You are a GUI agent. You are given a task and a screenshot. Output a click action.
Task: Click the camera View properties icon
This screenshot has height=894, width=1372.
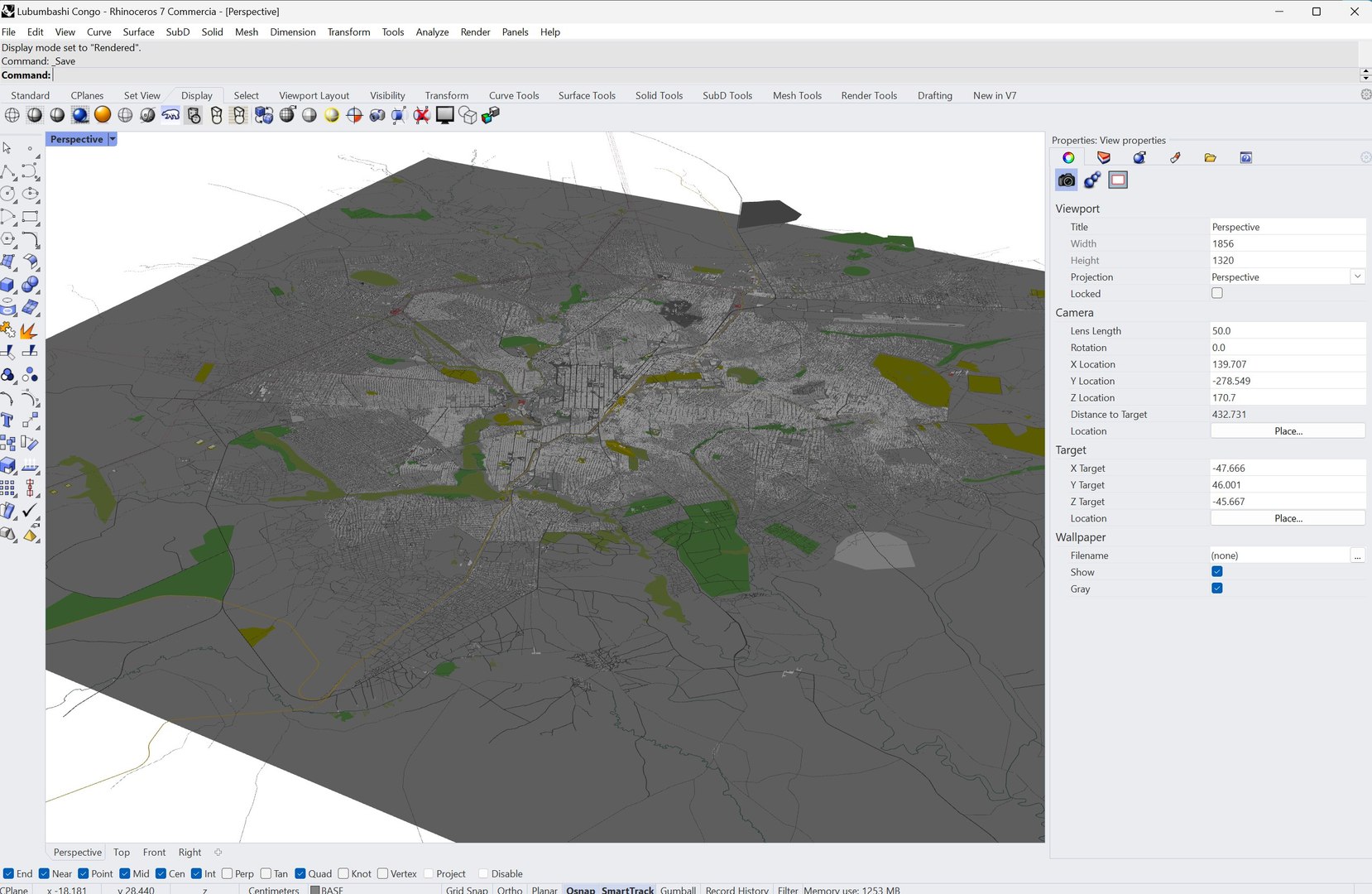1067,180
